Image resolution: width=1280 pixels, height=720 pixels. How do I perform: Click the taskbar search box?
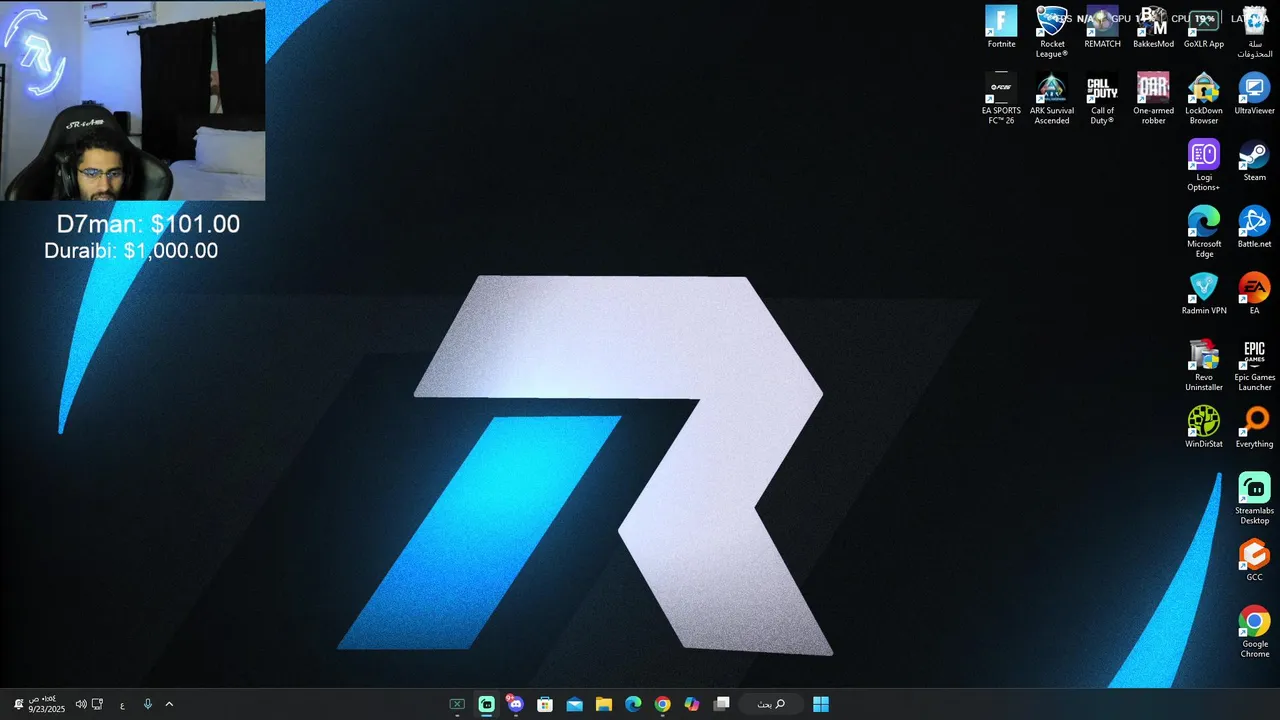pos(771,704)
